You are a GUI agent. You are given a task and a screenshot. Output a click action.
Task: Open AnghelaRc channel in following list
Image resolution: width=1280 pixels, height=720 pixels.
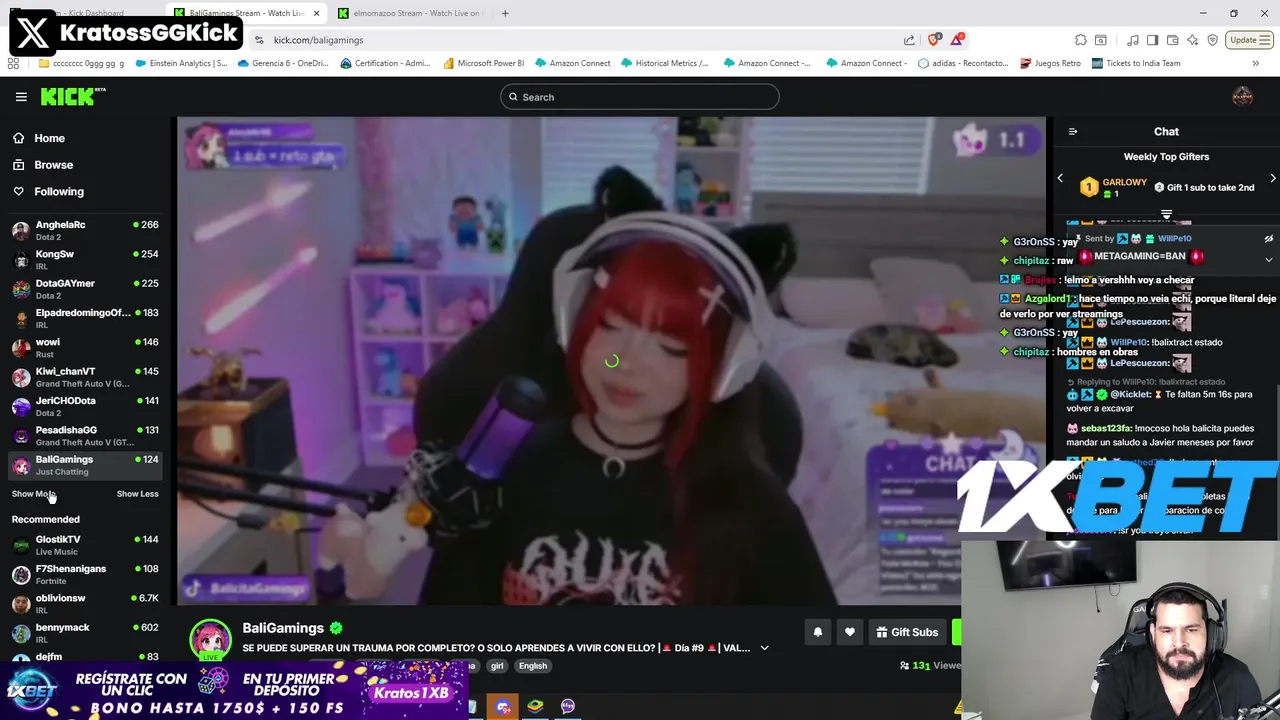85,230
